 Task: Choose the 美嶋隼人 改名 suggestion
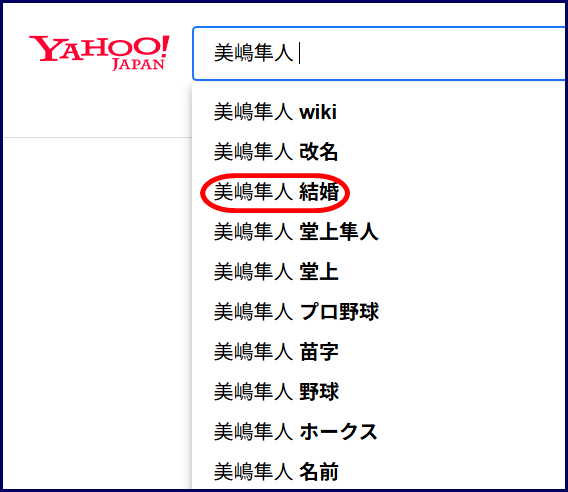(x=379, y=151)
